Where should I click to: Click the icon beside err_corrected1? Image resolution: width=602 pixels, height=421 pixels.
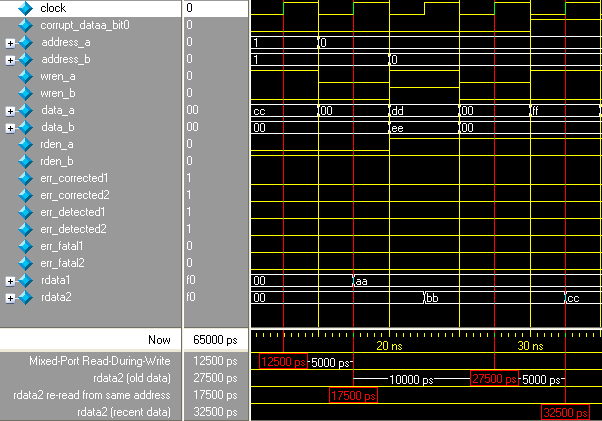(26, 178)
